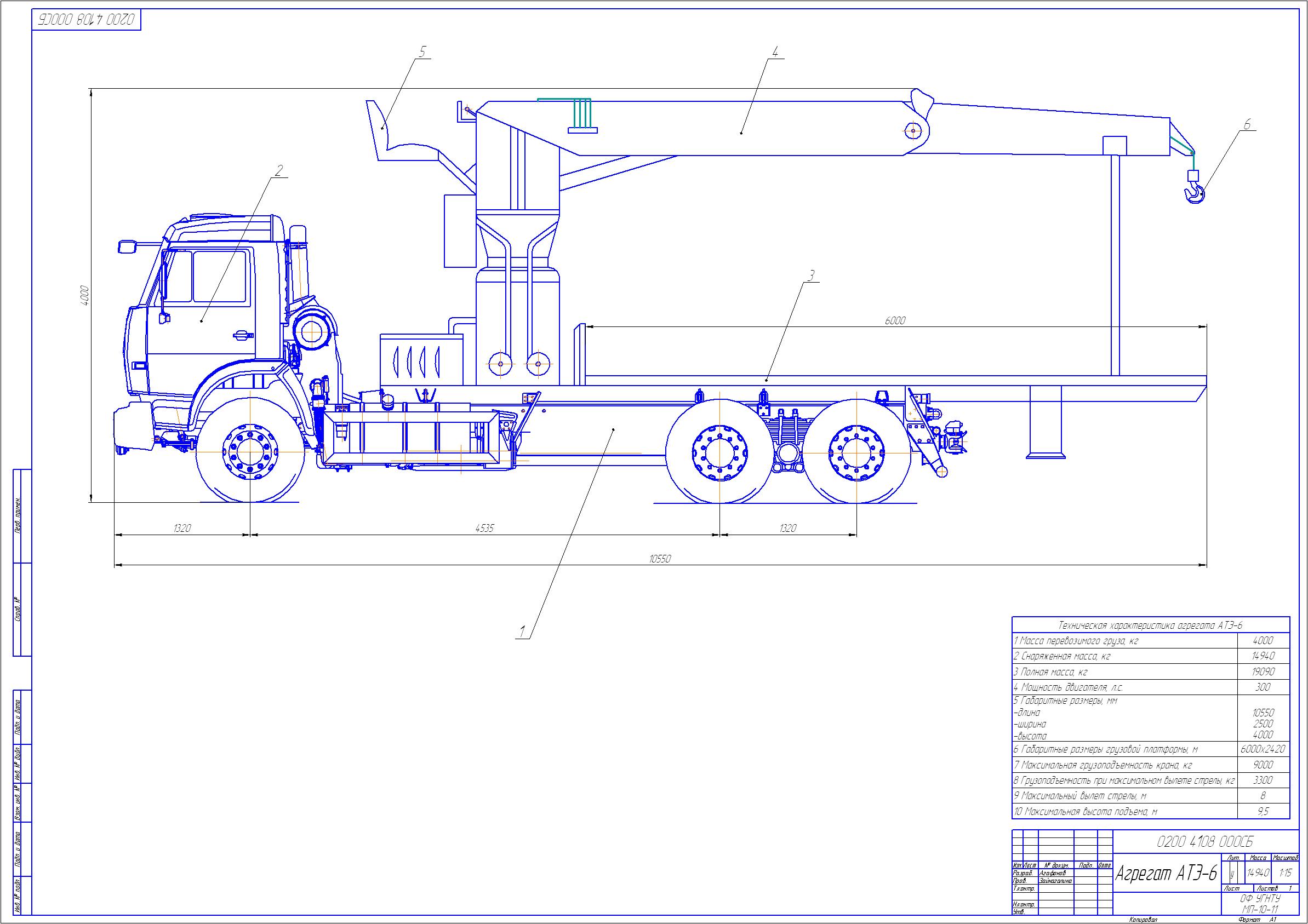Click the "6000" platform length dimension
This screenshot has height=924, width=1308.
pos(895,320)
